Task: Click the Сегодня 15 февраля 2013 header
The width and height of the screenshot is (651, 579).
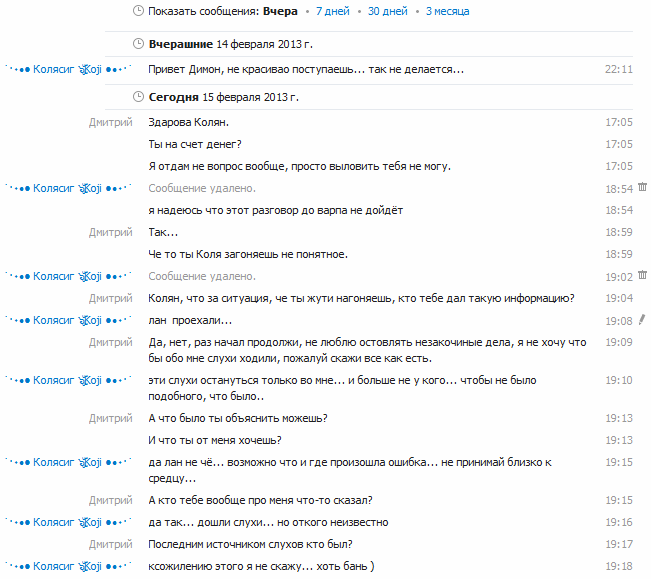Action: pos(223,97)
